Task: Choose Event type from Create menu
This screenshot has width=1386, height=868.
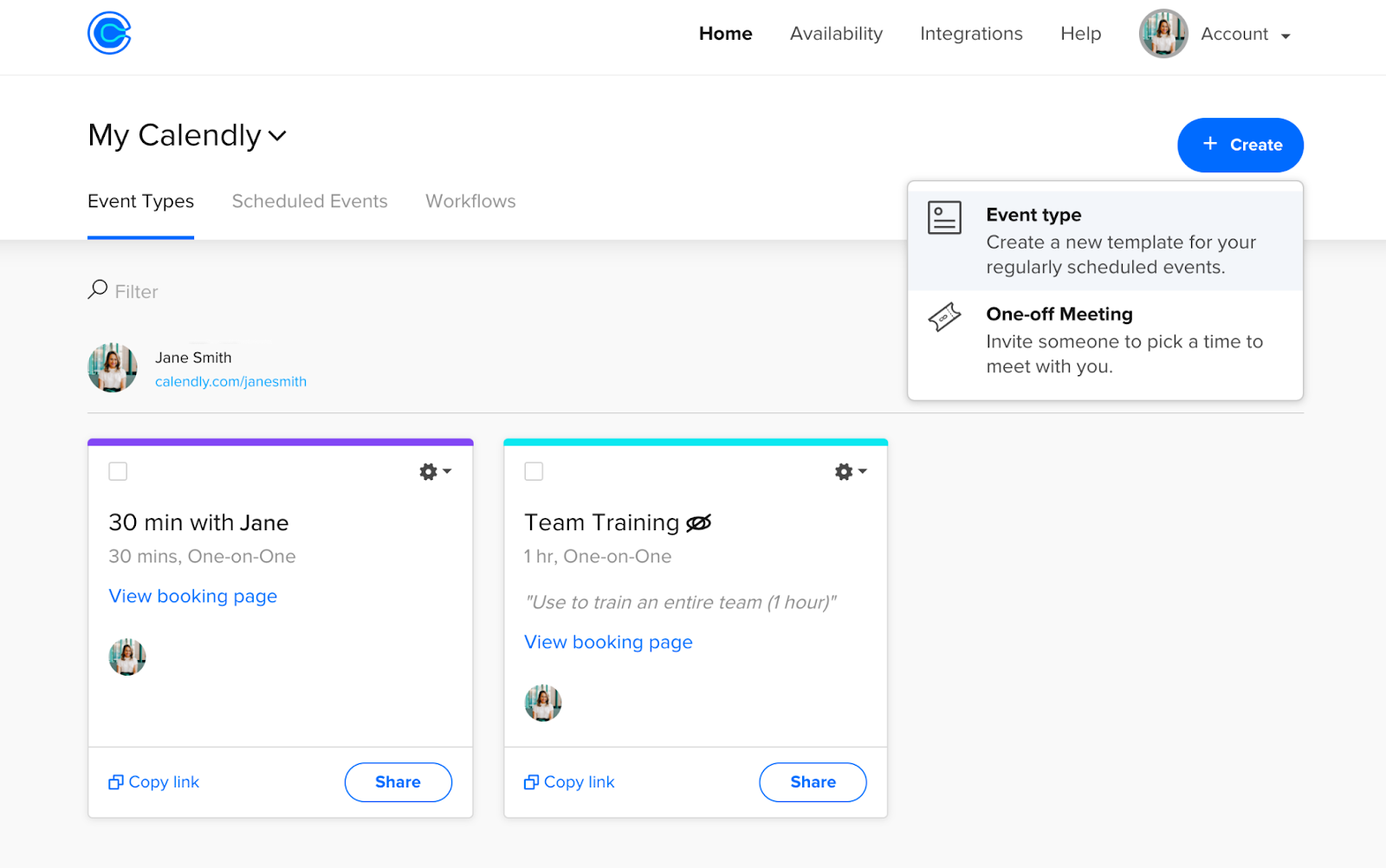Action: [x=1105, y=241]
